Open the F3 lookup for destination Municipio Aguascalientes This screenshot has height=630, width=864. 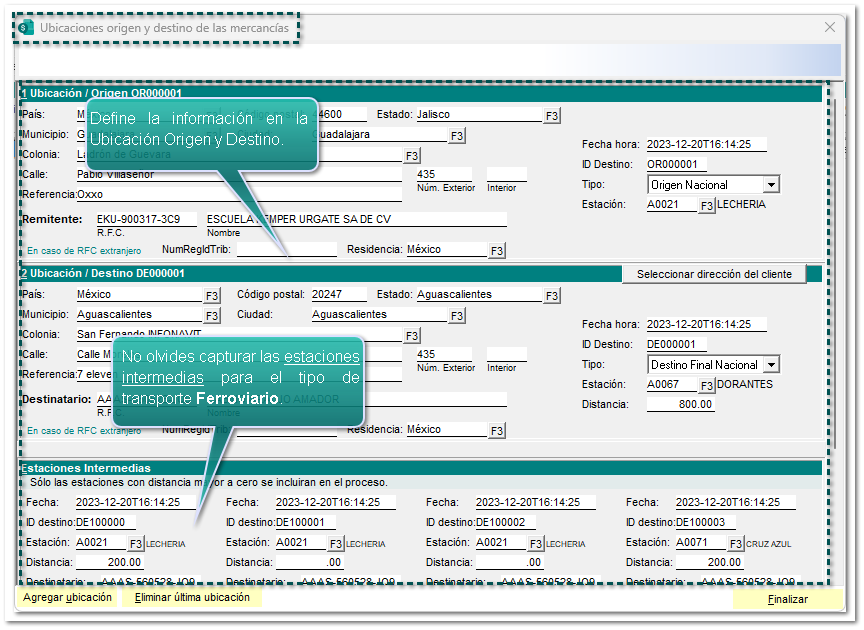212,316
